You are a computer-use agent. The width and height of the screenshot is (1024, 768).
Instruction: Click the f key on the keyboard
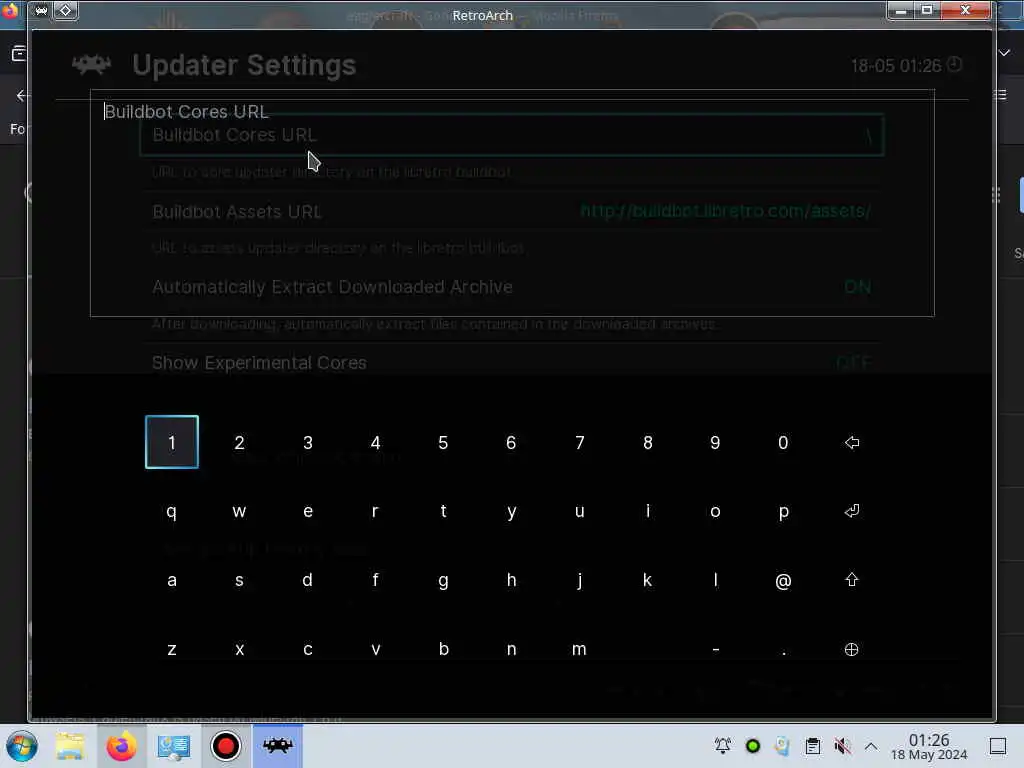[x=376, y=580]
